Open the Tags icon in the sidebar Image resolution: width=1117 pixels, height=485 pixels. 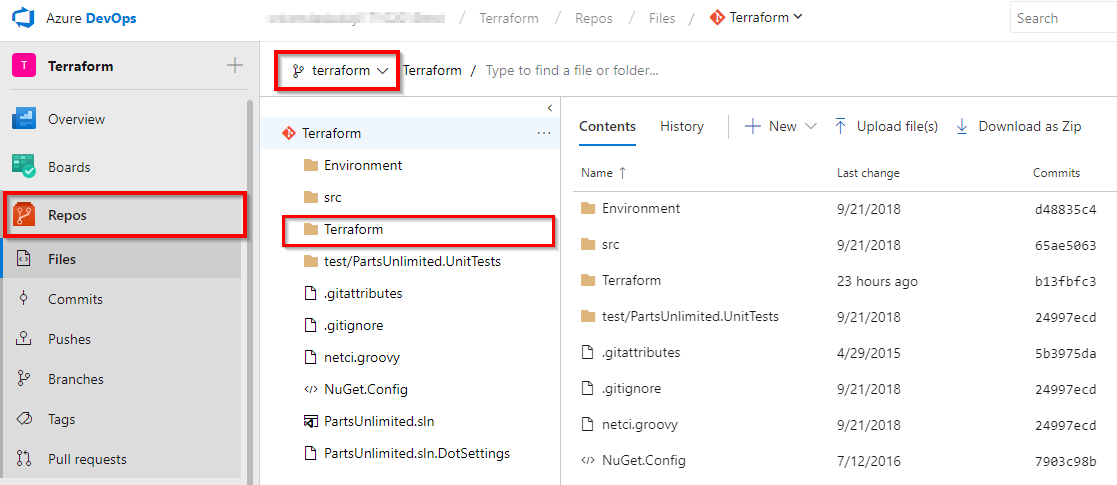click(x=24, y=419)
